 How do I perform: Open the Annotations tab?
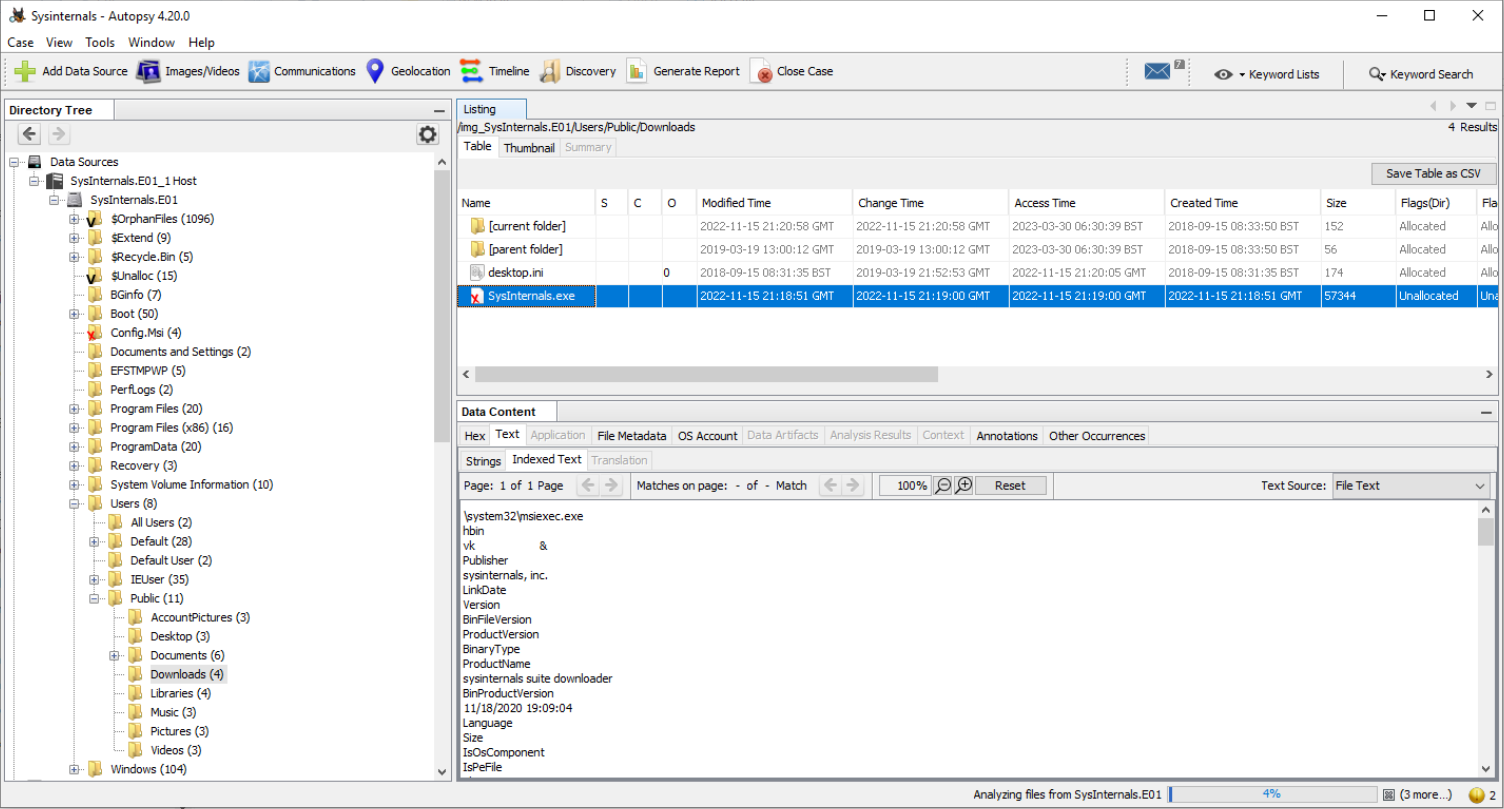coord(1007,435)
